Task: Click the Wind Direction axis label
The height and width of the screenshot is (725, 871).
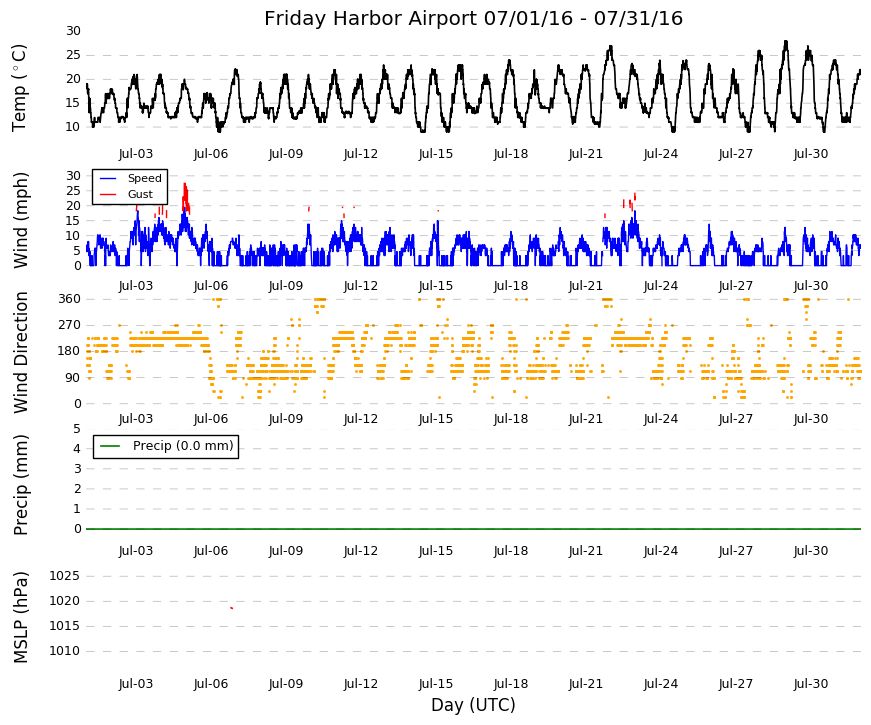Action: click(x=20, y=352)
